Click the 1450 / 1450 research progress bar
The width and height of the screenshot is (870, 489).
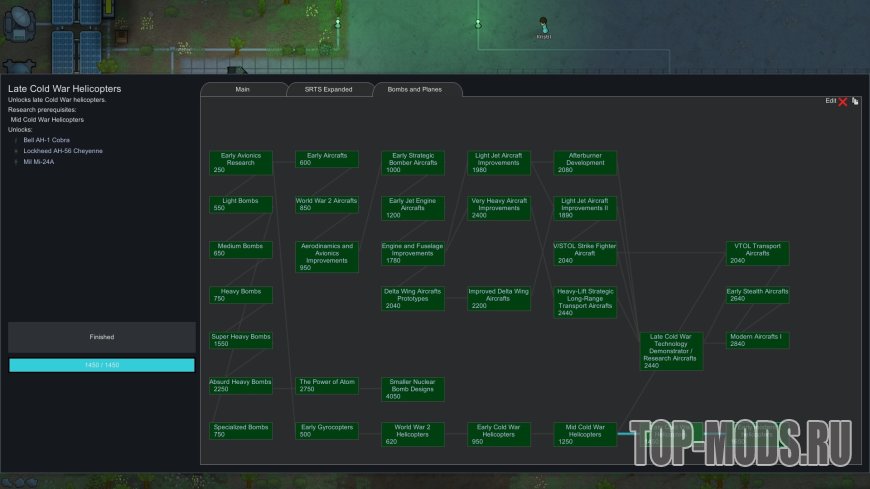click(102, 365)
